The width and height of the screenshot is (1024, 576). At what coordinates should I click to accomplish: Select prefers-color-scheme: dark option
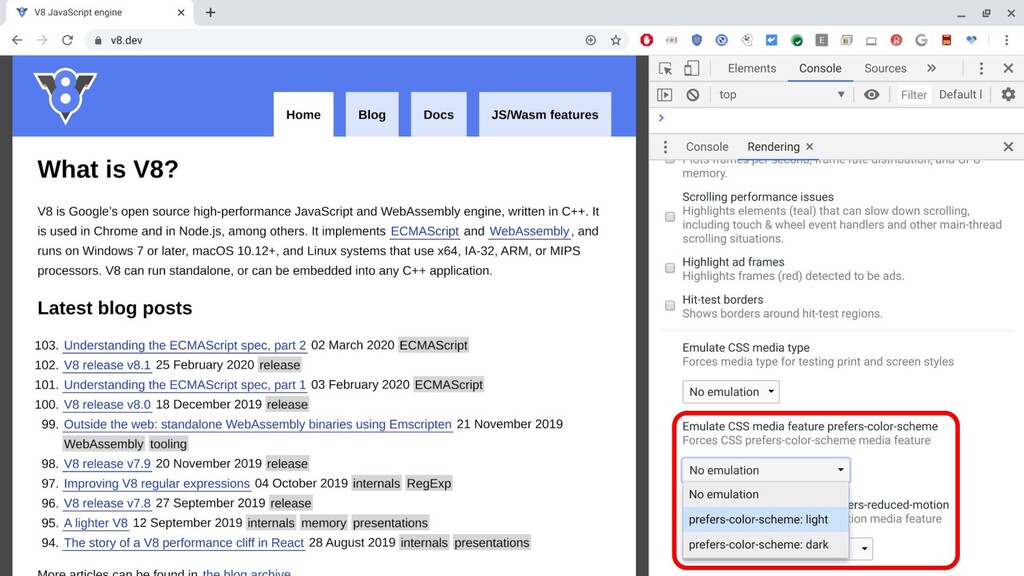coord(765,545)
